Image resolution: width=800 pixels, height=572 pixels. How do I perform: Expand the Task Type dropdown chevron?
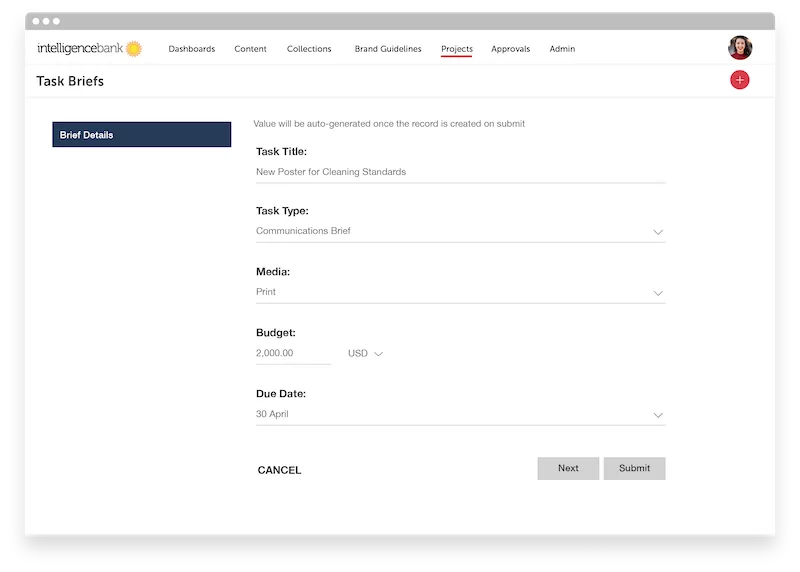(x=658, y=232)
